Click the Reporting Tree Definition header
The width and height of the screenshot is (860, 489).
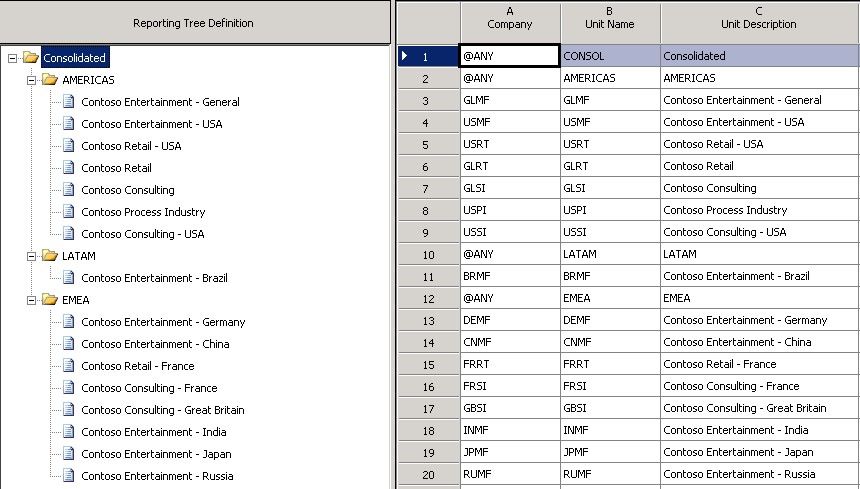195,22
